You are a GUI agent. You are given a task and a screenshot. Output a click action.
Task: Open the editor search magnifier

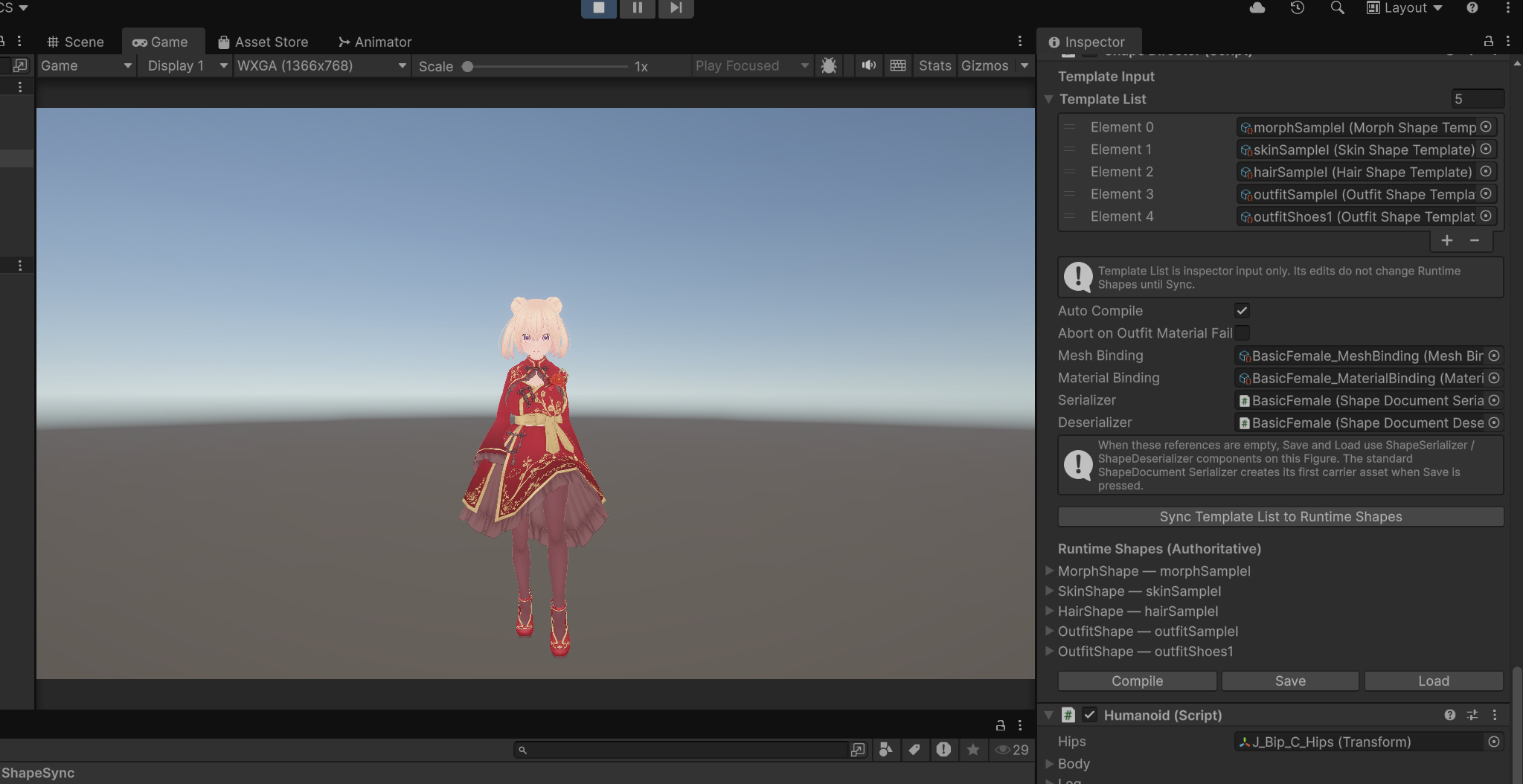pos(1337,7)
